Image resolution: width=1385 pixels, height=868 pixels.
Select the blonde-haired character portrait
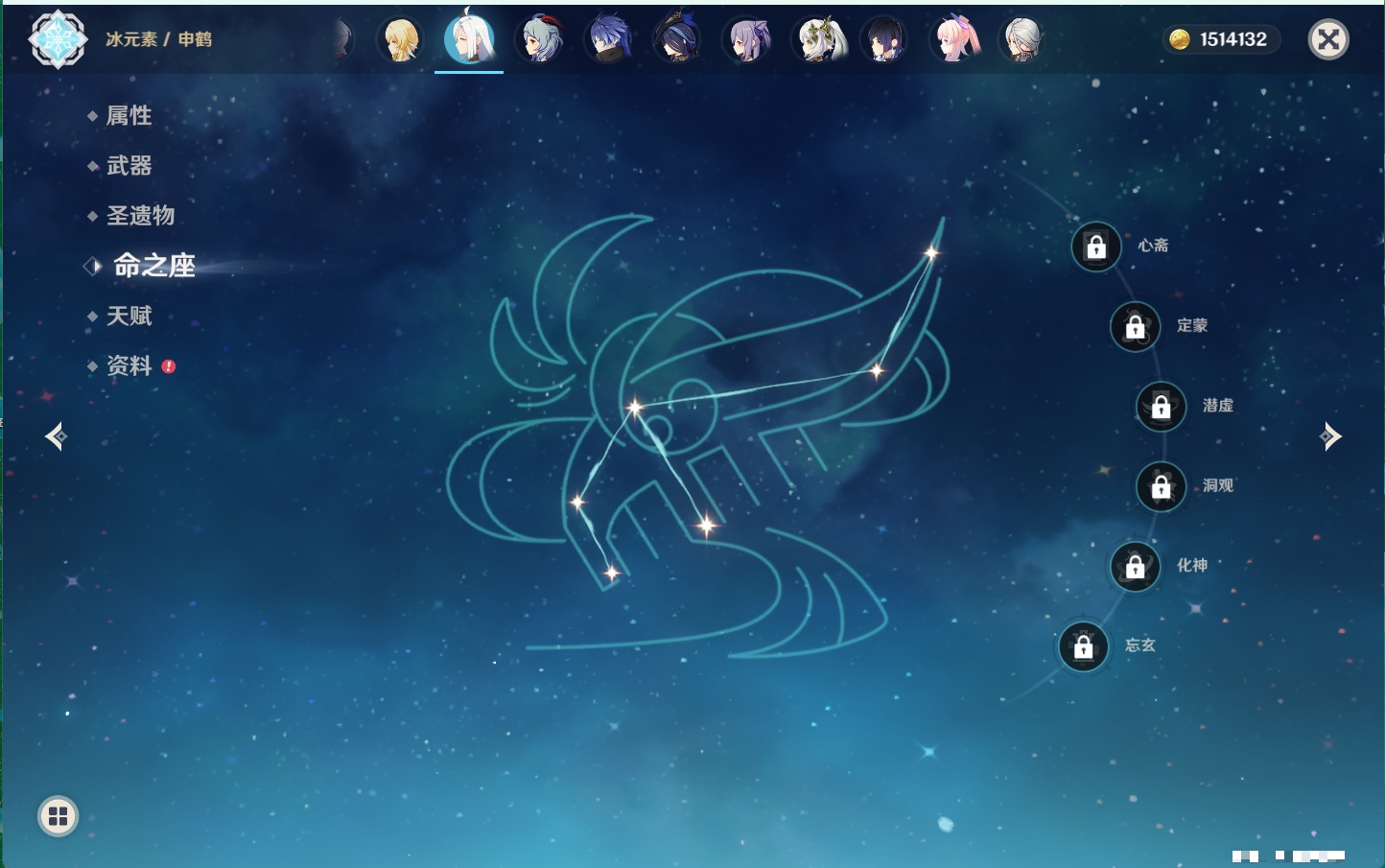400,40
